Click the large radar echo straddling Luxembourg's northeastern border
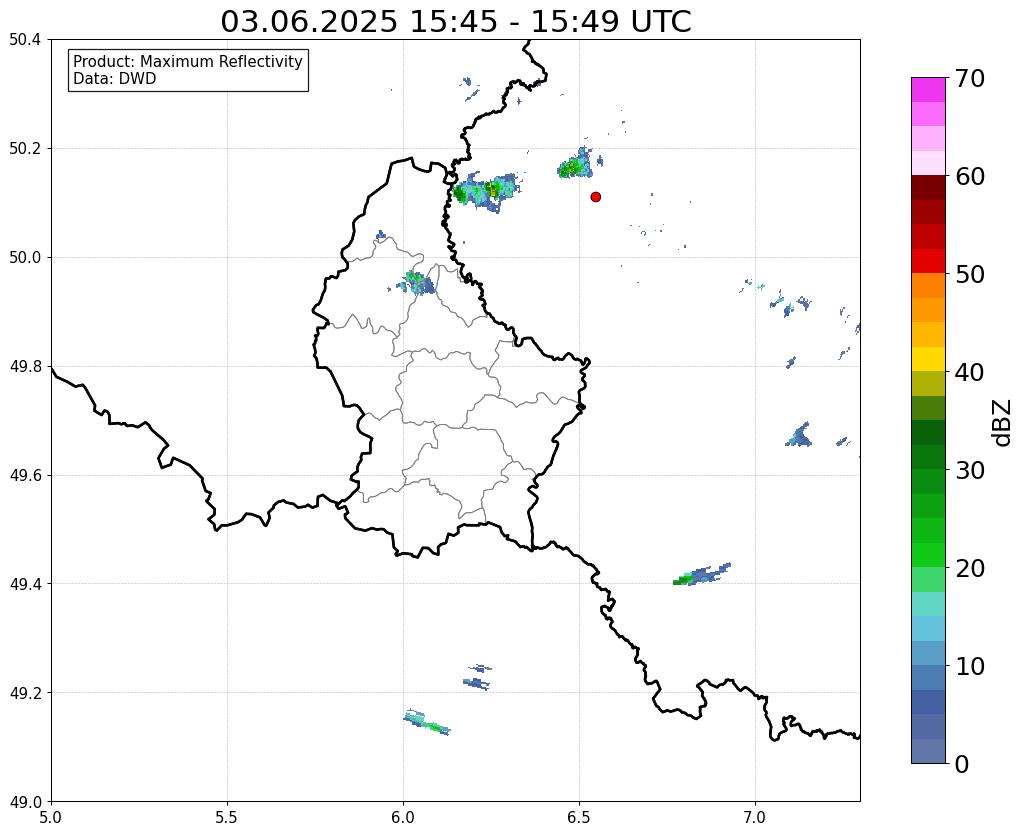The width and height of the screenshot is (1023, 834). pyautogui.click(x=486, y=191)
